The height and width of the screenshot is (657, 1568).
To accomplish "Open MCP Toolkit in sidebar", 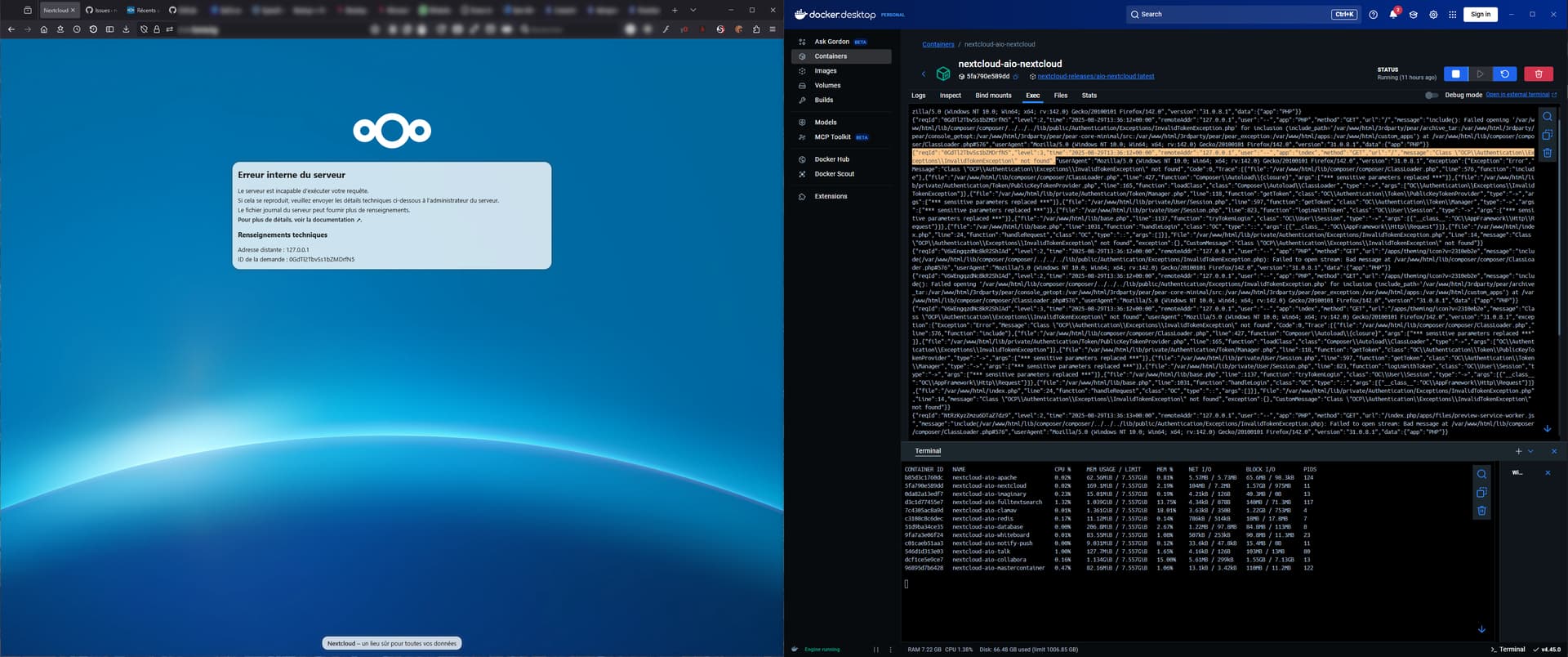I will click(841, 137).
